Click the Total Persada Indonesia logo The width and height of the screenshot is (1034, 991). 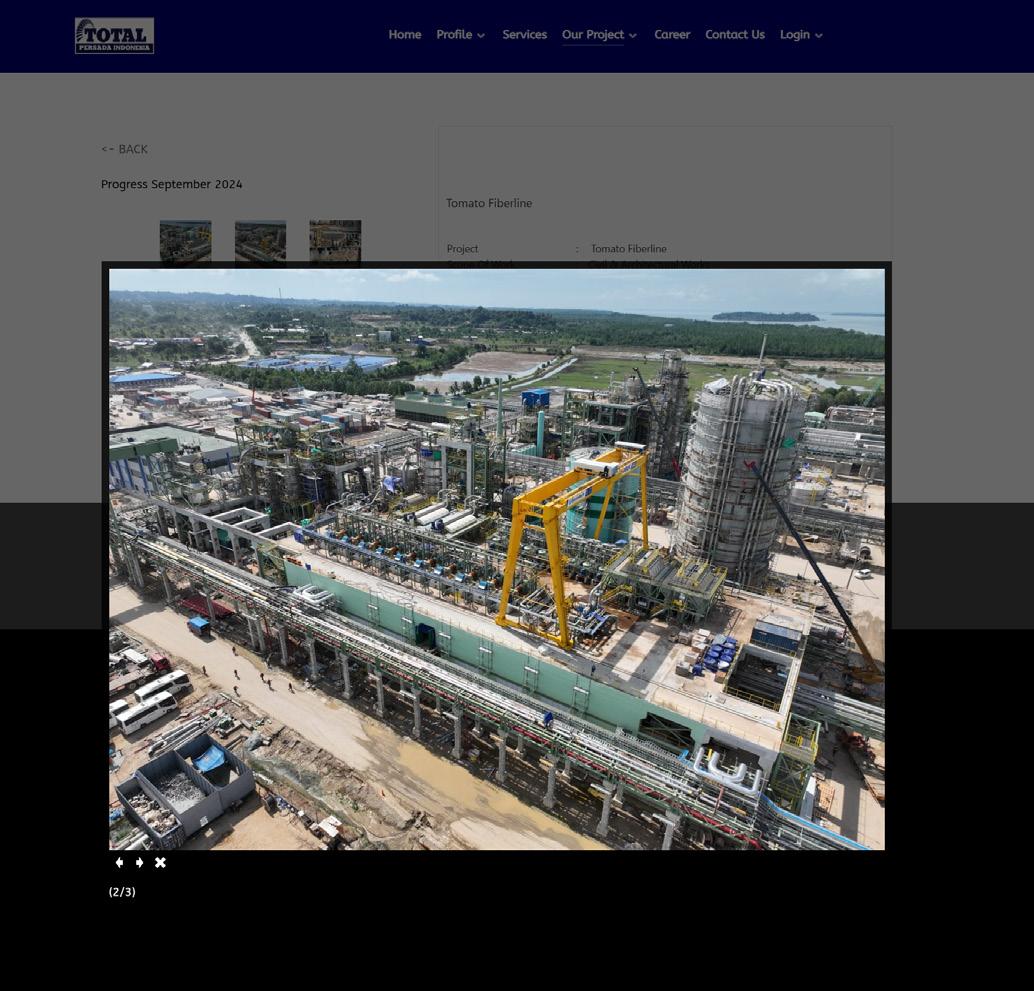point(115,36)
